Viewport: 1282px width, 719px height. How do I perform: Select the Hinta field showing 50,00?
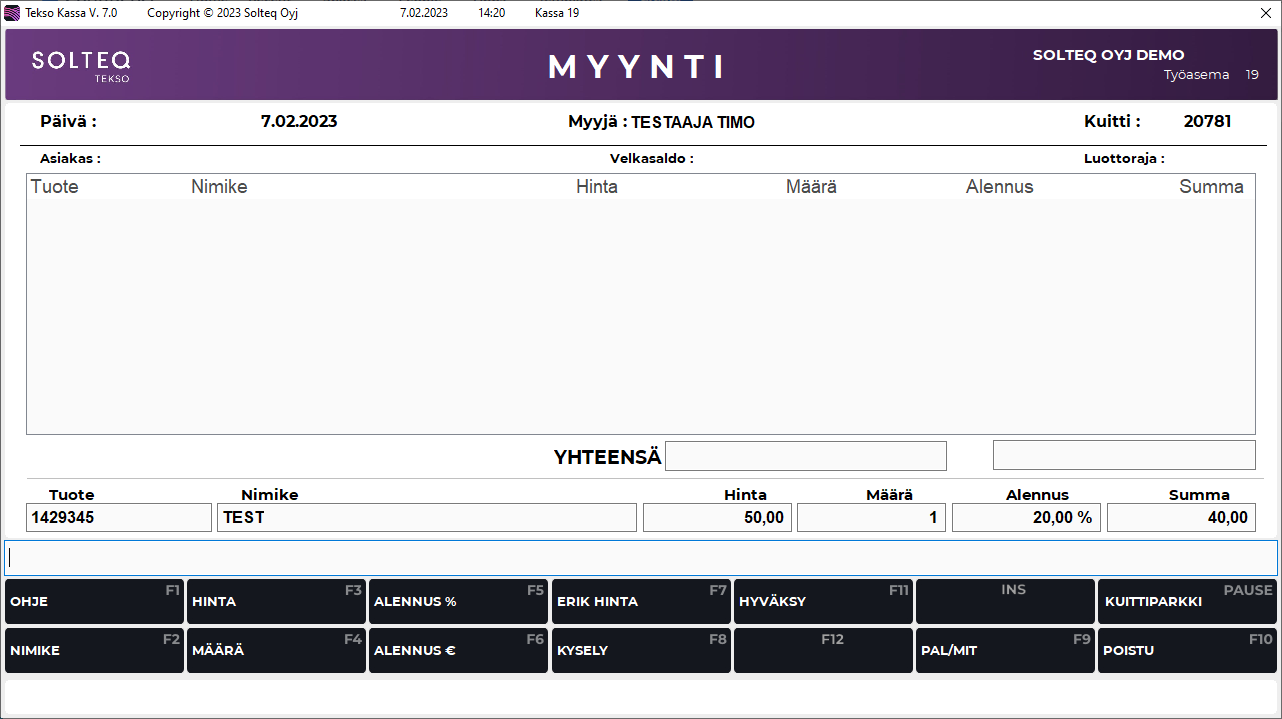click(x=717, y=517)
